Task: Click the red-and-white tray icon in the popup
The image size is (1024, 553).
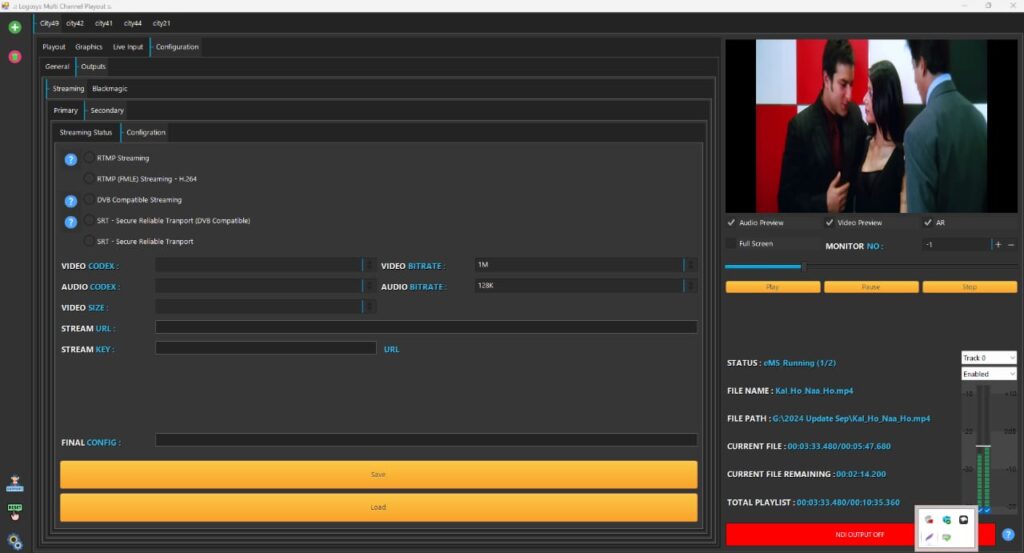Action: (x=929, y=520)
